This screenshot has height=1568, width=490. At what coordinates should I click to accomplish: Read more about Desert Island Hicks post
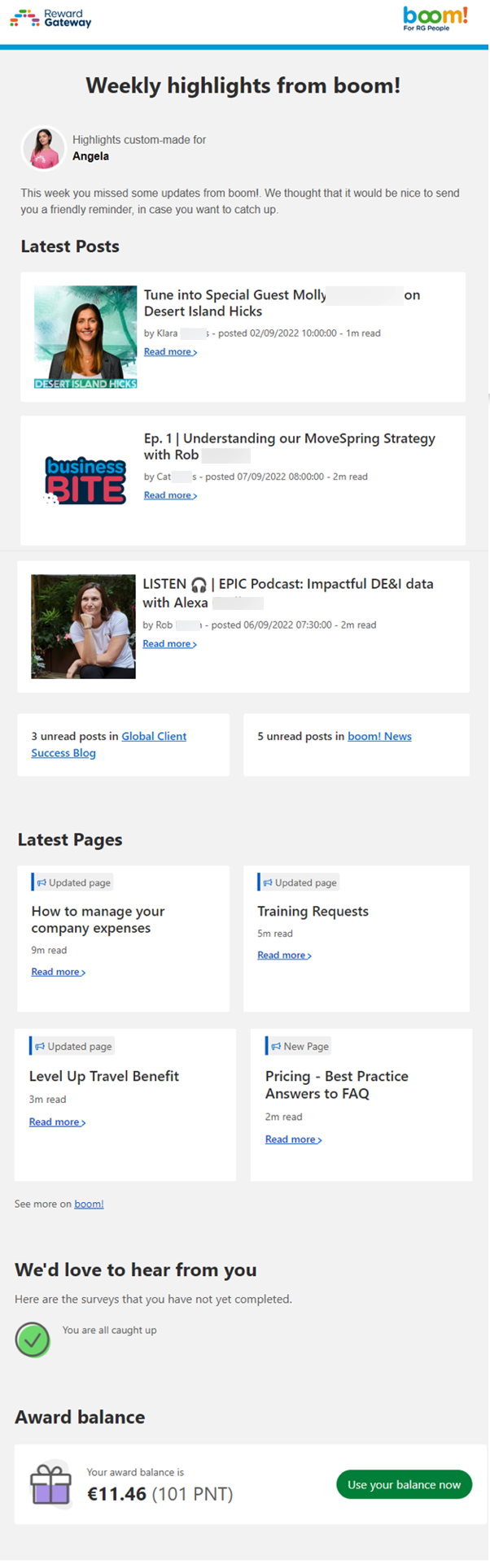click(170, 352)
